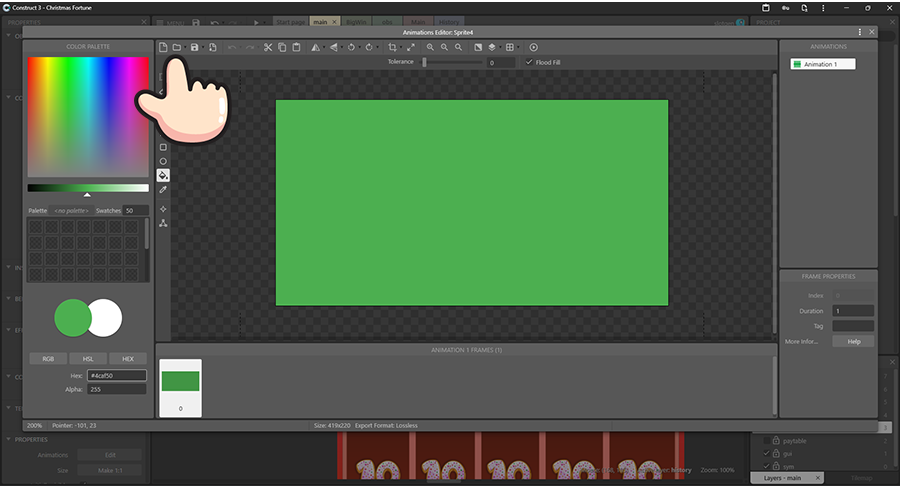Open the animations editor three-dot menu
Viewport: 900px width, 488px height.
pos(860,32)
